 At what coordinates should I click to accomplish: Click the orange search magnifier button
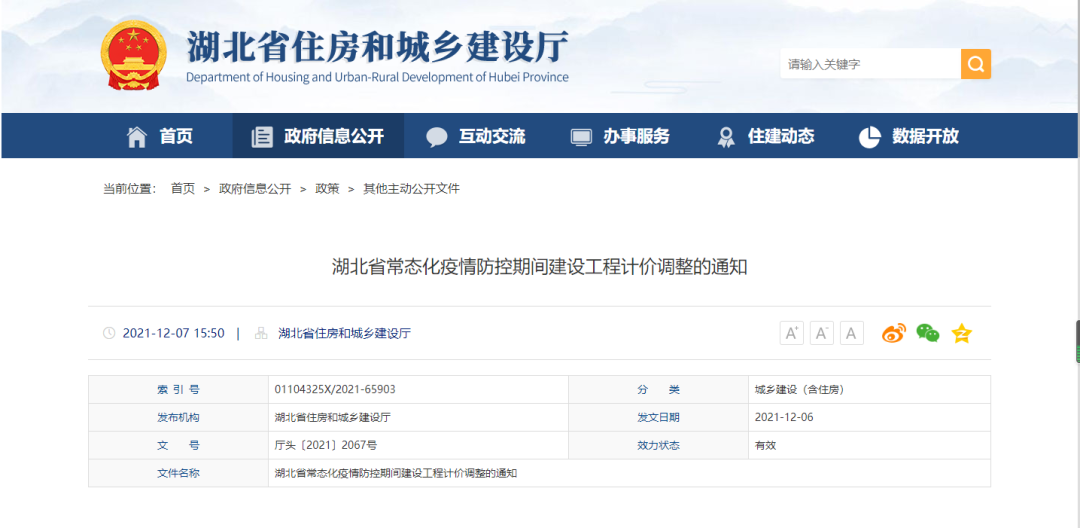point(975,64)
